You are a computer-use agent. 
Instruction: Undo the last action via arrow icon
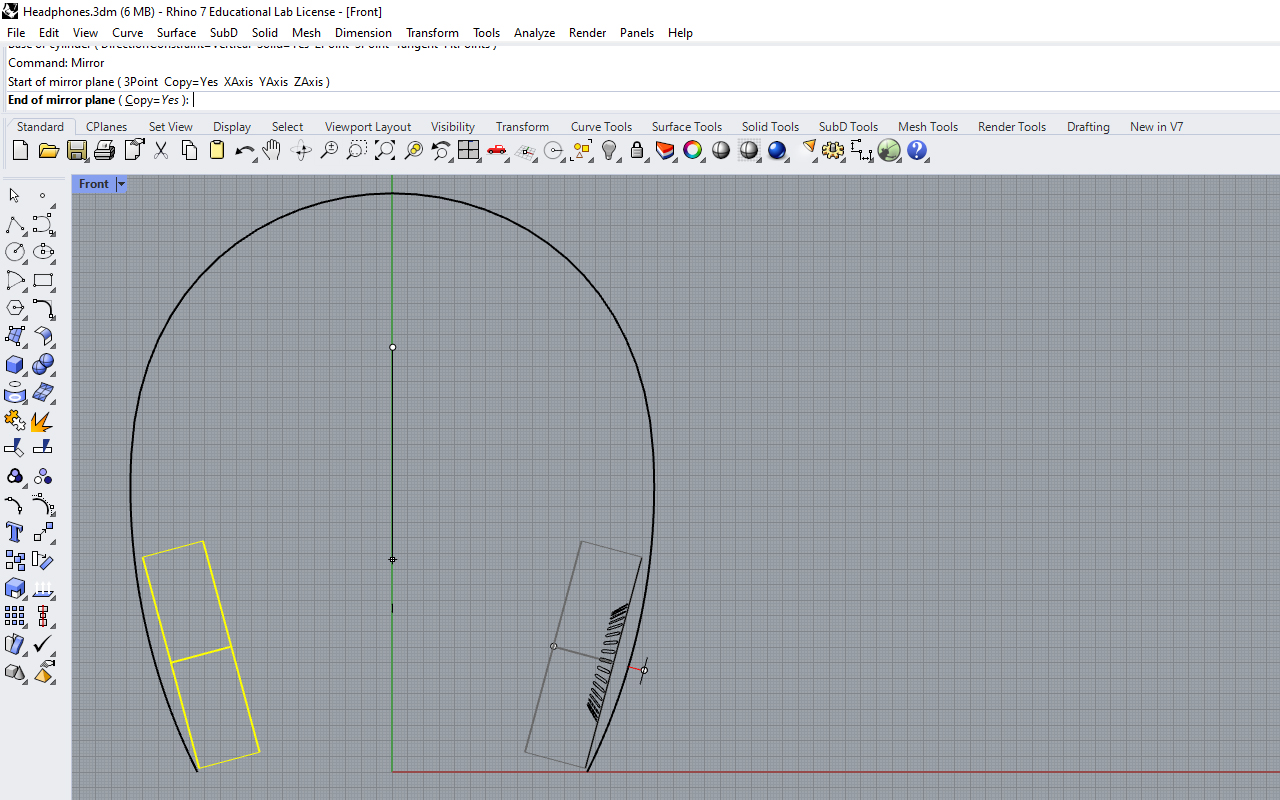(245, 151)
